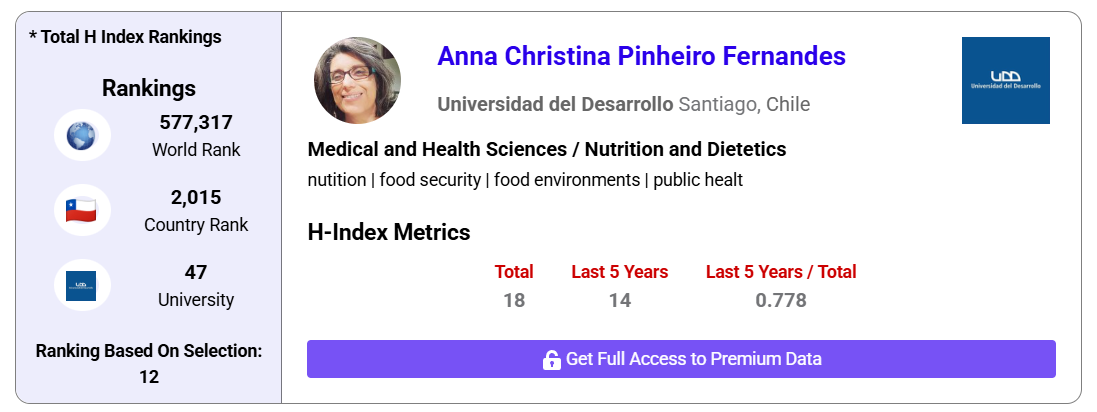
Task: Click the H-Index Metrics heading
Action: [389, 233]
